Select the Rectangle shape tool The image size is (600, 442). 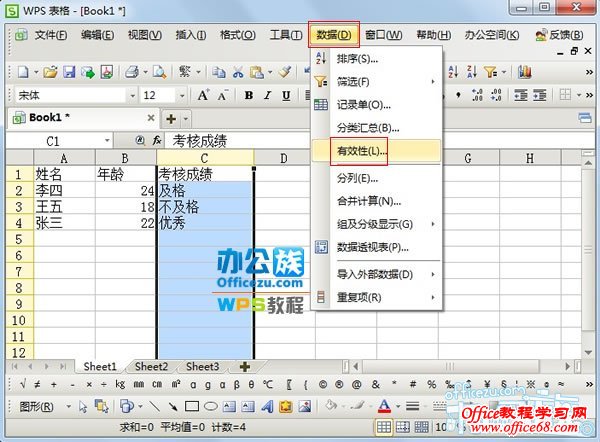[x=192, y=406]
